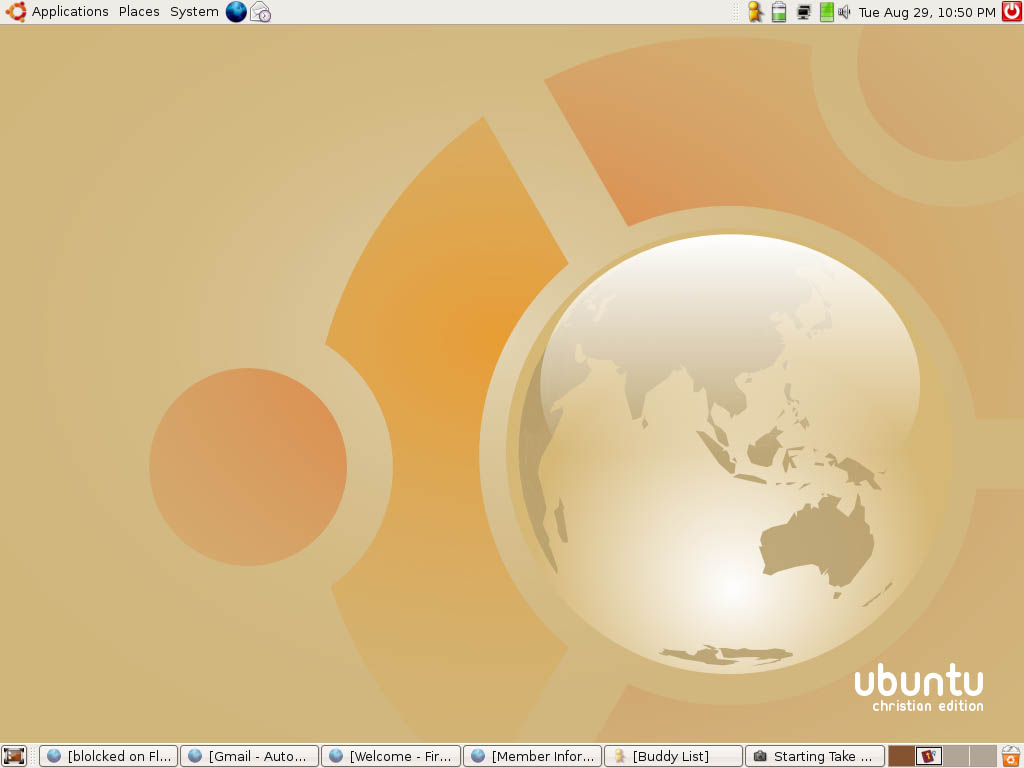Open the volume control speaker icon
Screen dimensions: 1024x768
pyautogui.click(x=844, y=12)
